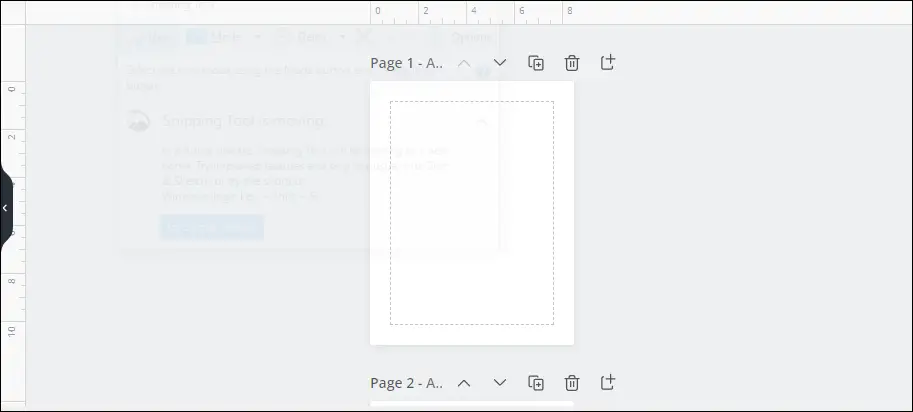Select the blank Page 1 canvas

tap(472, 213)
